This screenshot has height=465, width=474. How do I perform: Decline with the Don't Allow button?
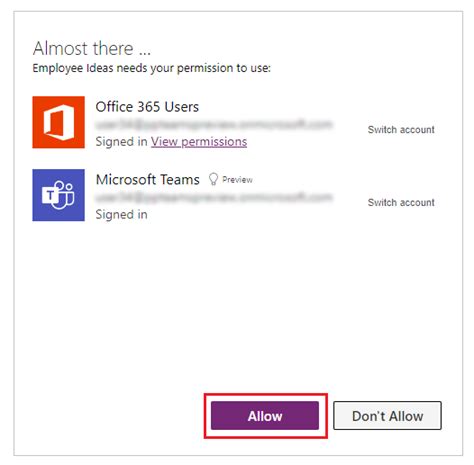point(387,416)
